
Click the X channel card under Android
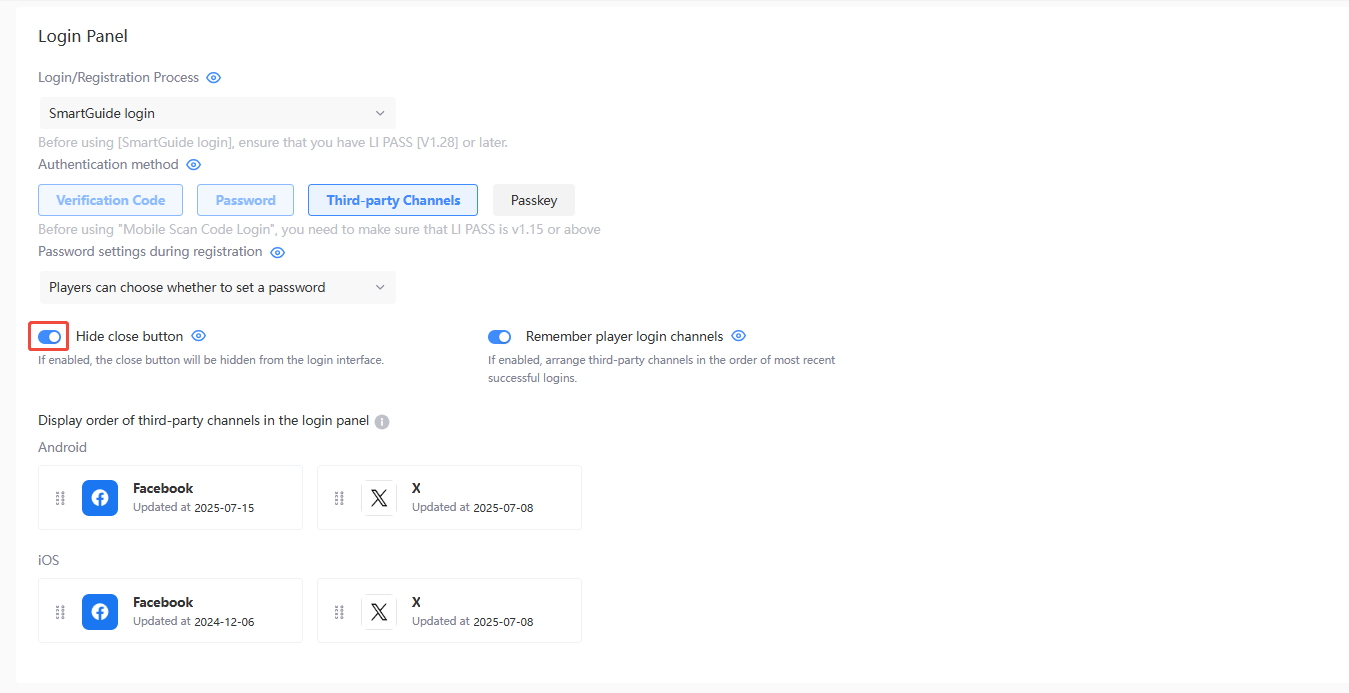click(449, 497)
